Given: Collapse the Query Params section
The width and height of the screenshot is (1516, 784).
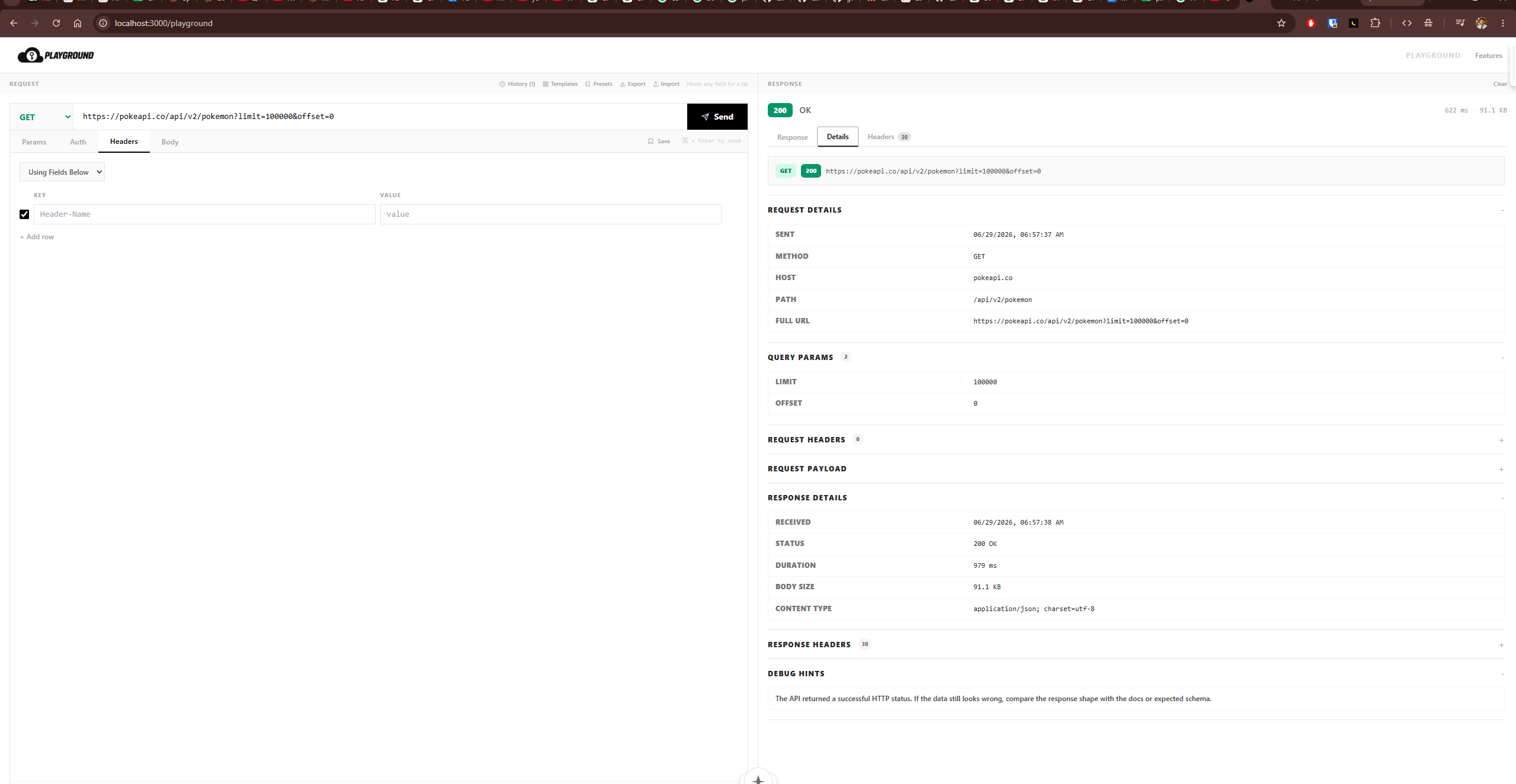Looking at the screenshot, I should (x=1502, y=358).
